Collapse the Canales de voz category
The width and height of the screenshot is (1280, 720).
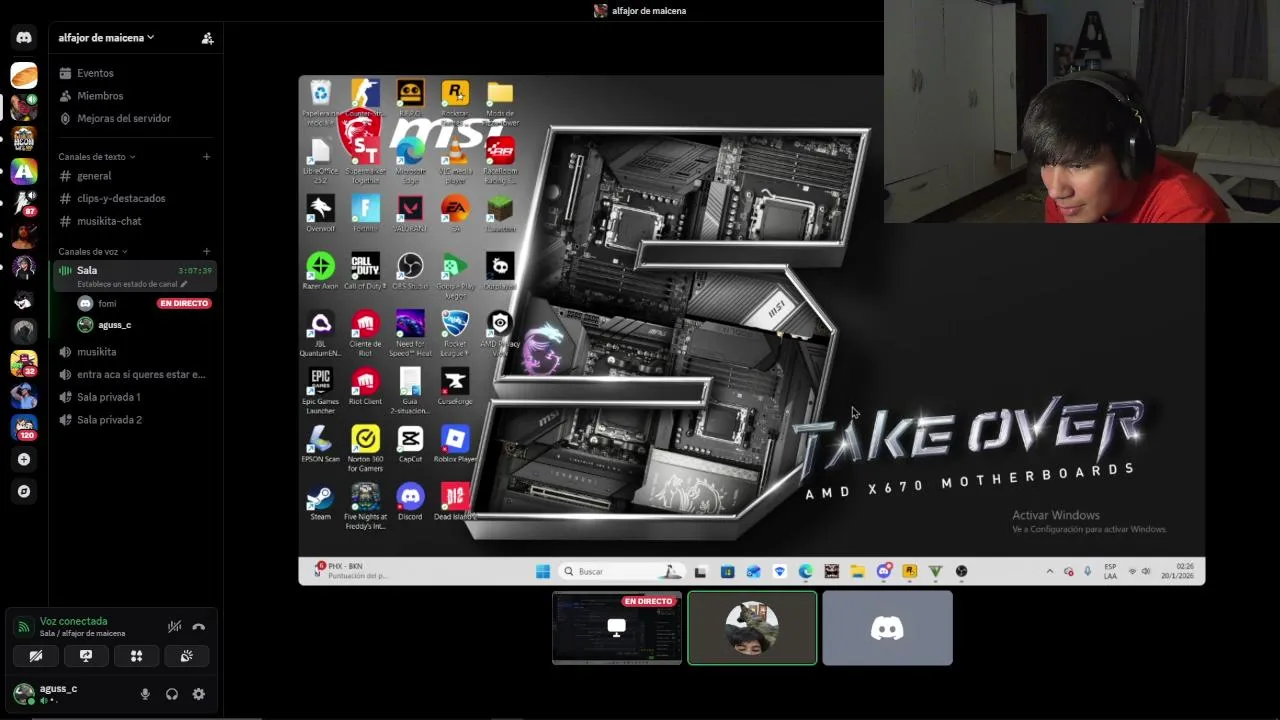click(93, 252)
